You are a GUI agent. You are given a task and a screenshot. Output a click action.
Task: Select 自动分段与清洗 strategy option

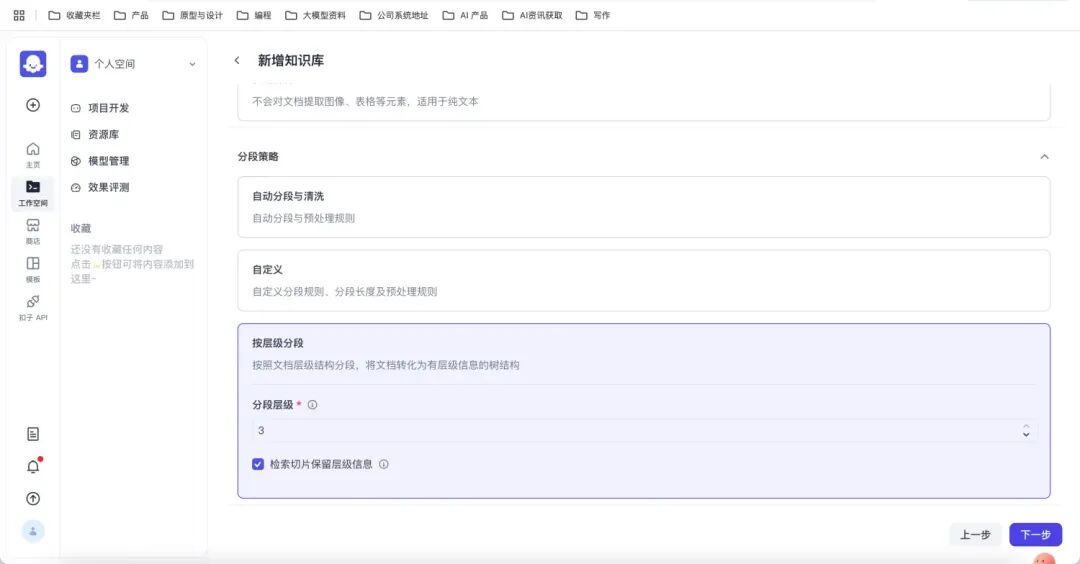click(643, 207)
